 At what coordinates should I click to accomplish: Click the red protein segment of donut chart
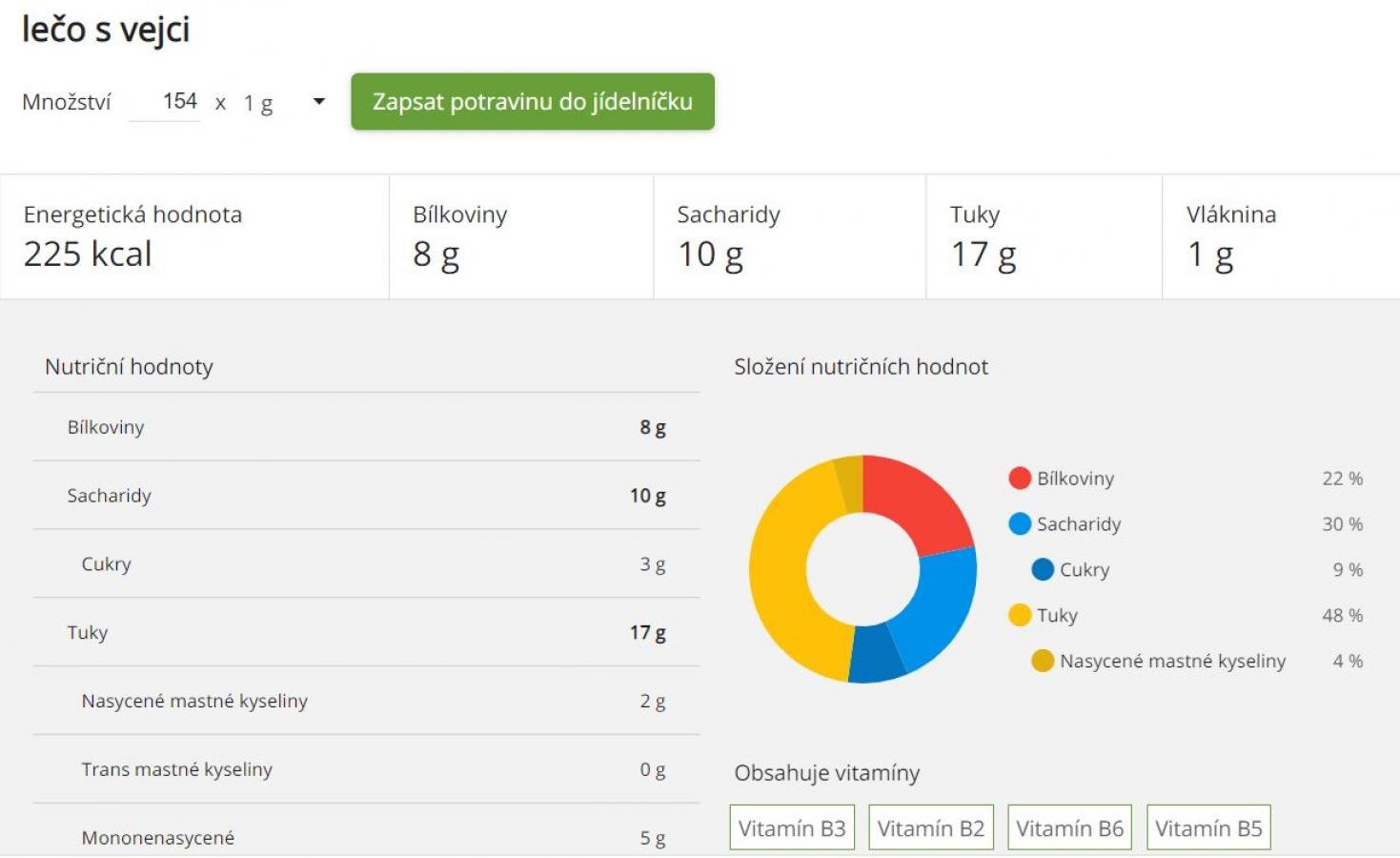point(915,500)
